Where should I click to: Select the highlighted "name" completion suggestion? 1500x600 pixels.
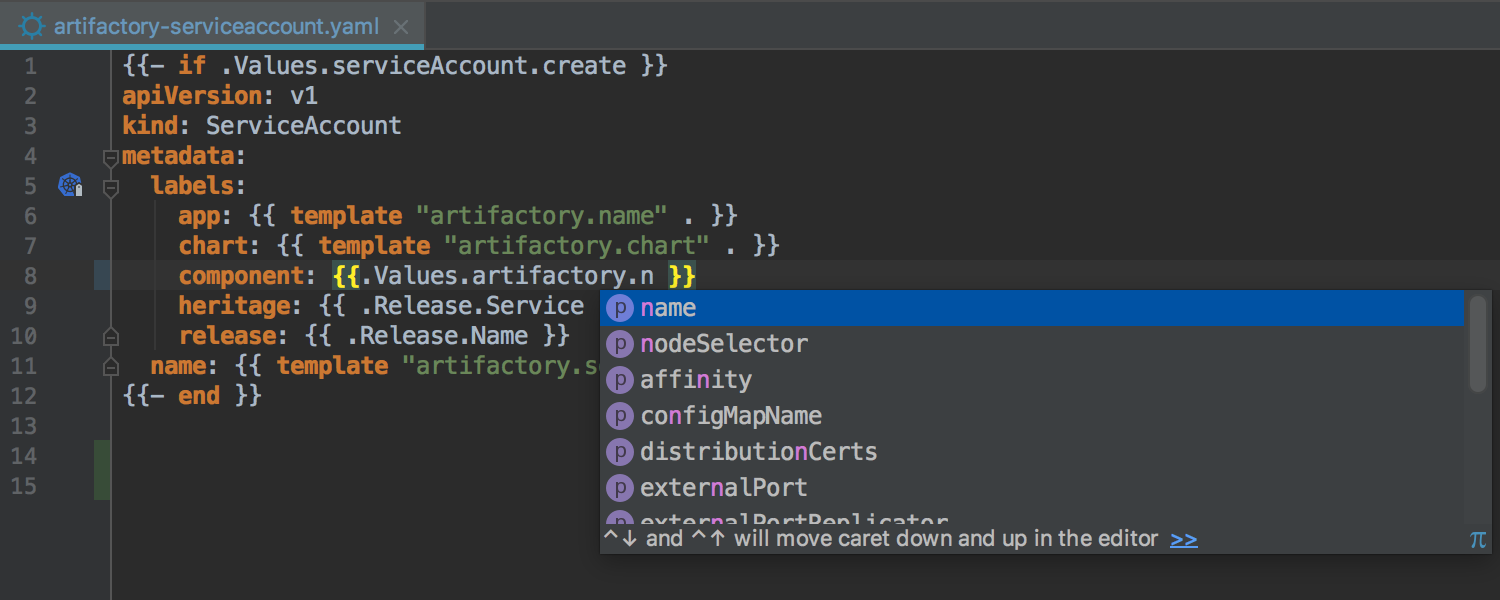click(x=668, y=308)
